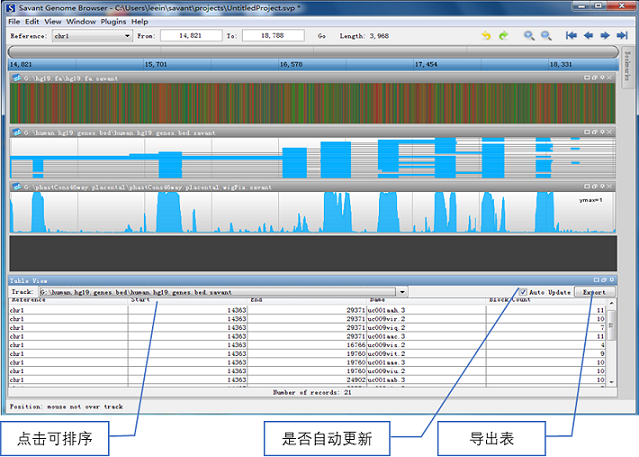Click the Go button

point(321,36)
